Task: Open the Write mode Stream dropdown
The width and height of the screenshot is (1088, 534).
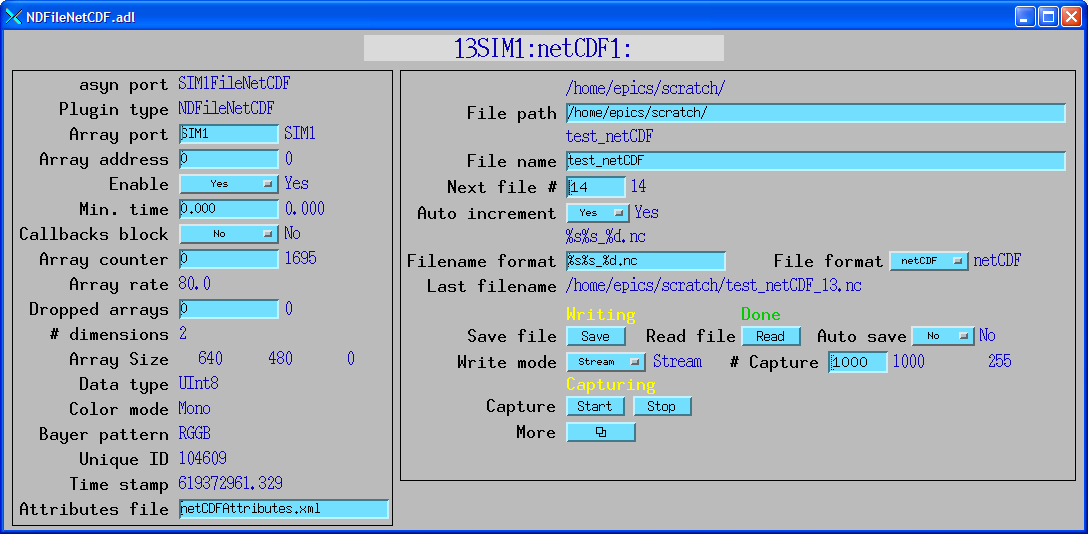Action: [x=606, y=362]
